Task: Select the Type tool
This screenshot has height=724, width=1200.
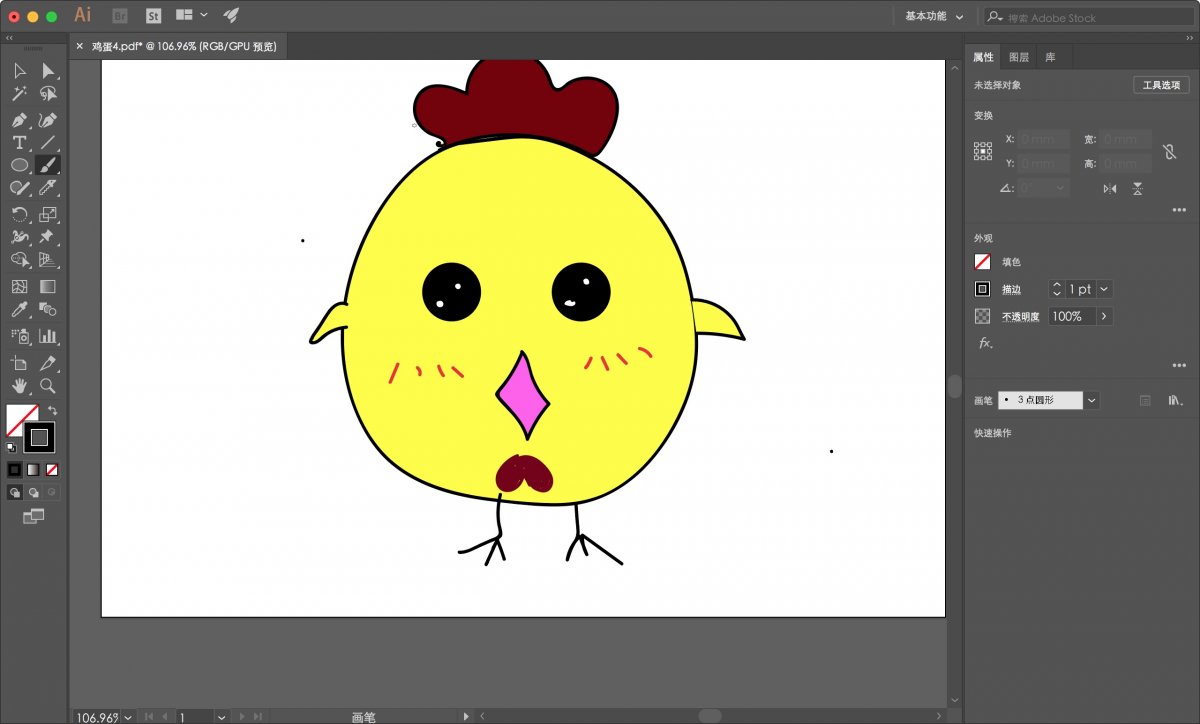Action: pyautogui.click(x=19, y=143)
